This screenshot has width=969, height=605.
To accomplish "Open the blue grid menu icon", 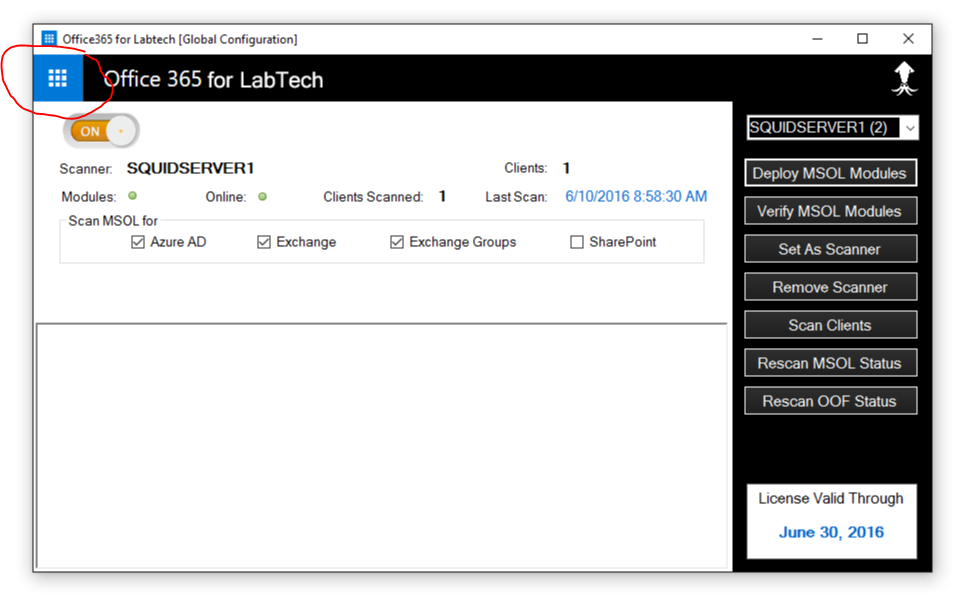I will click(58, 78).
